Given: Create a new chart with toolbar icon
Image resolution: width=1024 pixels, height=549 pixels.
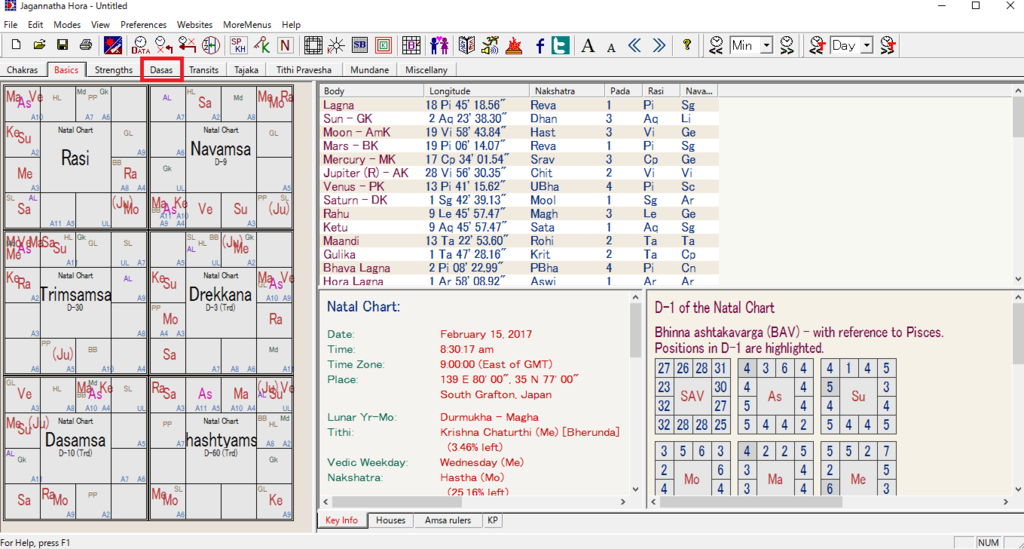Looking at the screenshot, I should 16,45.
